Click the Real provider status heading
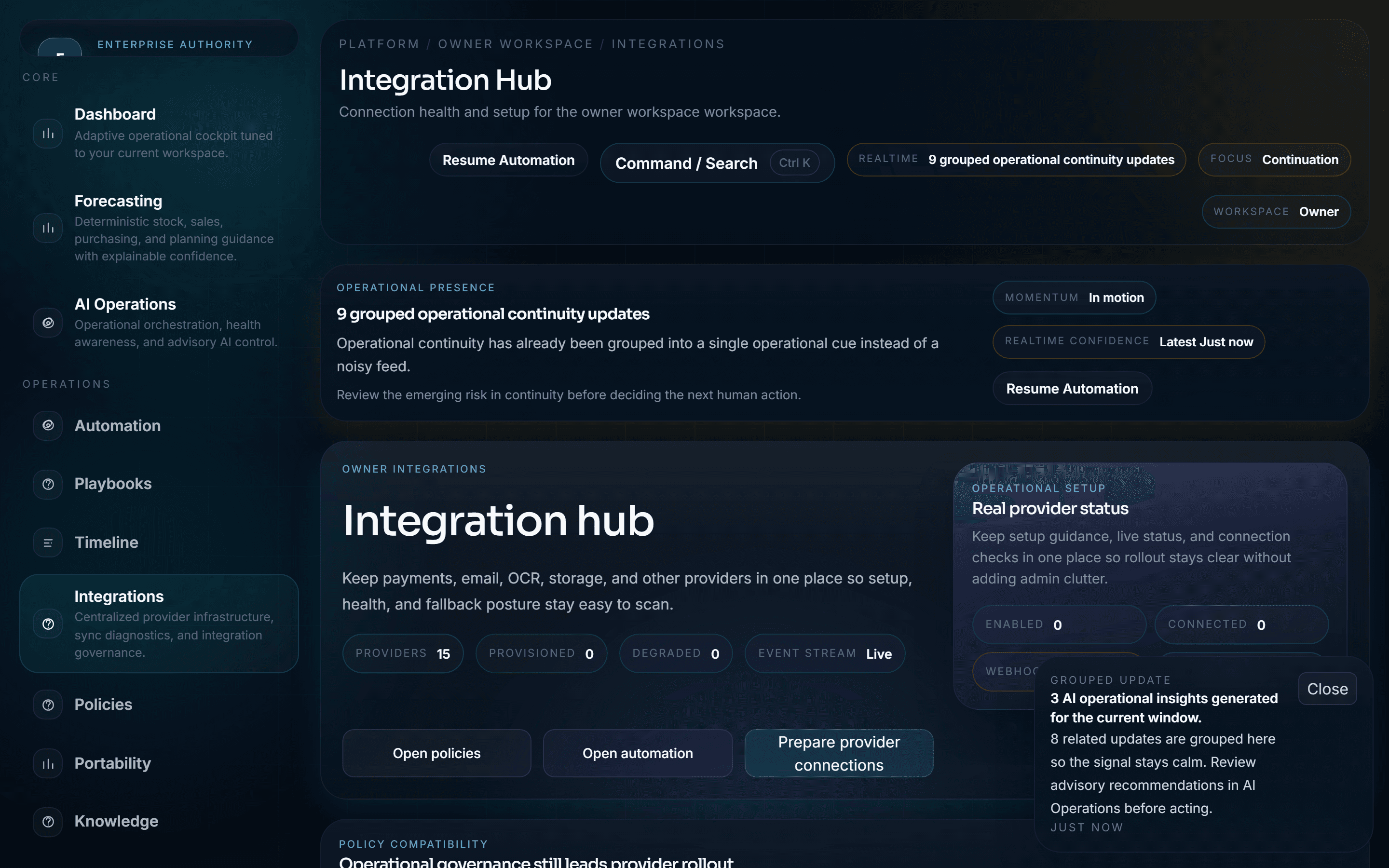Image resolution: width=1389 pixels, height=868 pixels. click(1050, 509)
